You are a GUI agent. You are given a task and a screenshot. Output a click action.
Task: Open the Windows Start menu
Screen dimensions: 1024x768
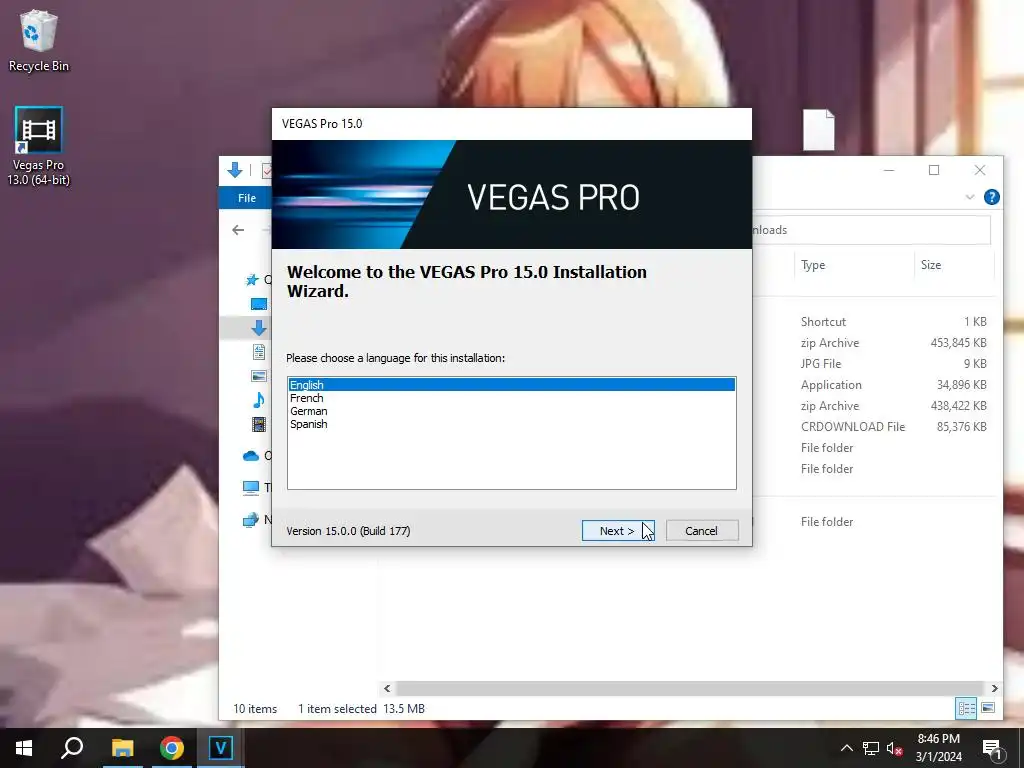(24, 748)
